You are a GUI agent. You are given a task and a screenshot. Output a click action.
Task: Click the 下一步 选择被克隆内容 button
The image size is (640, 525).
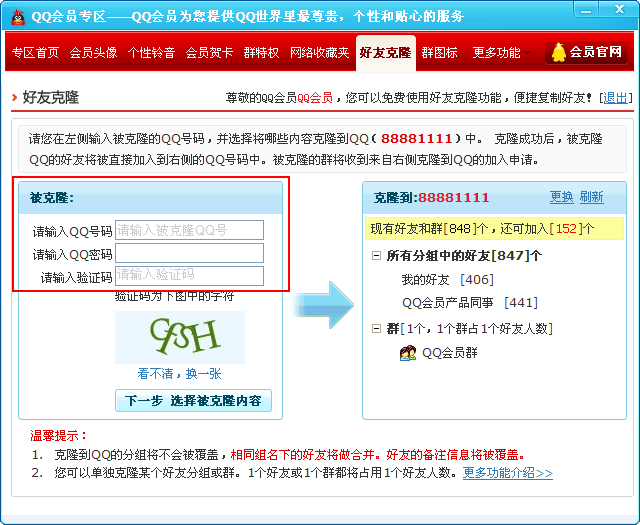[193, 400]
